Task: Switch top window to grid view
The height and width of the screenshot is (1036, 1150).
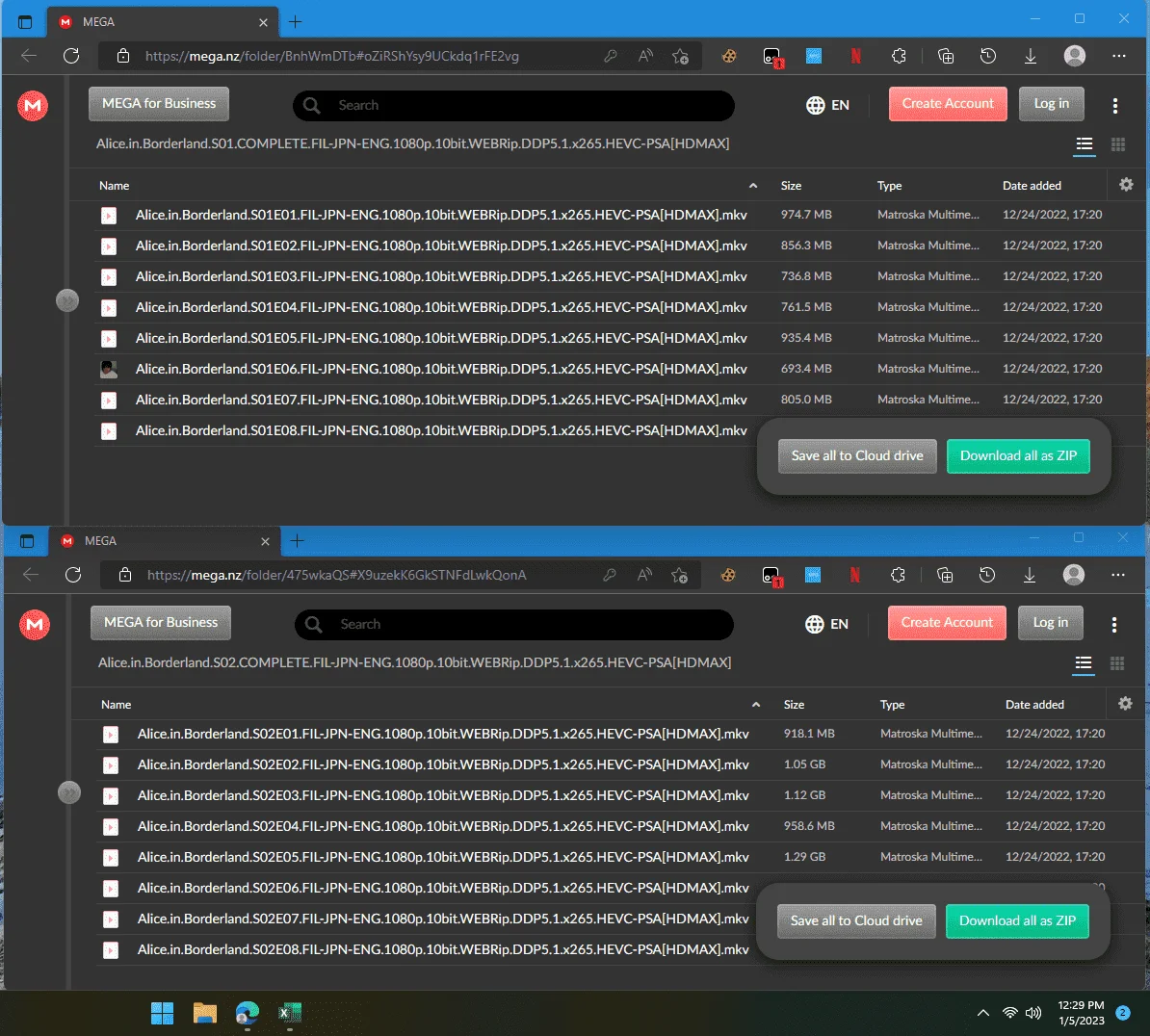Action: click(x=1118, y=144)
